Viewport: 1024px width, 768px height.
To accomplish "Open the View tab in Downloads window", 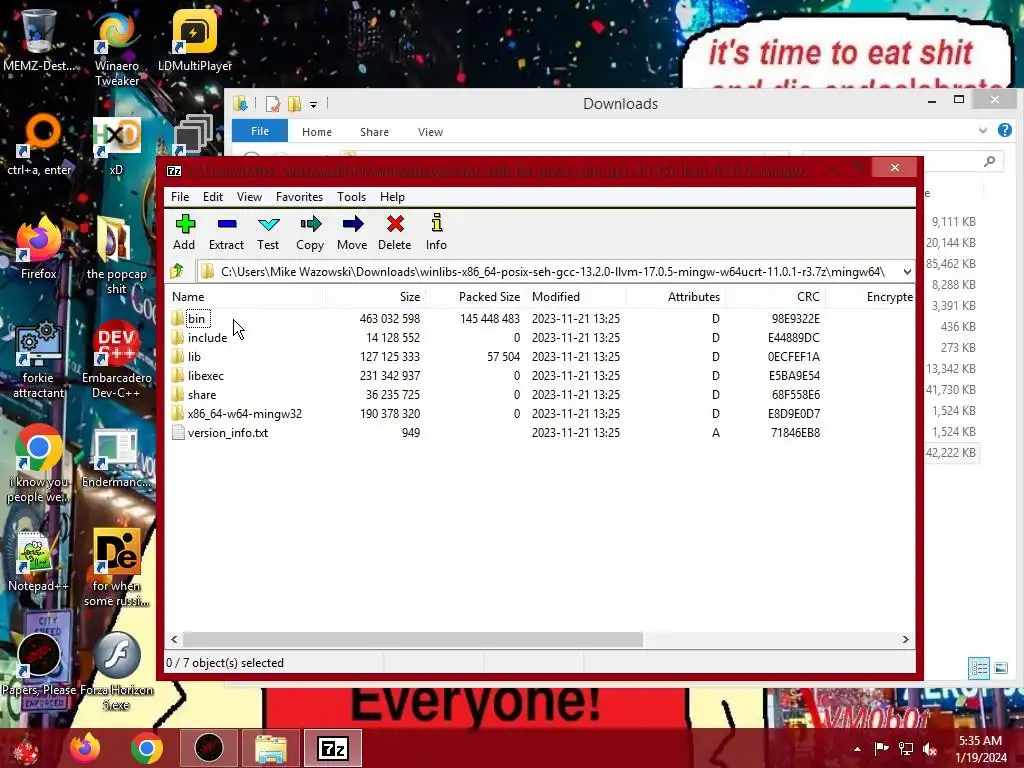I will pos(430,132).
